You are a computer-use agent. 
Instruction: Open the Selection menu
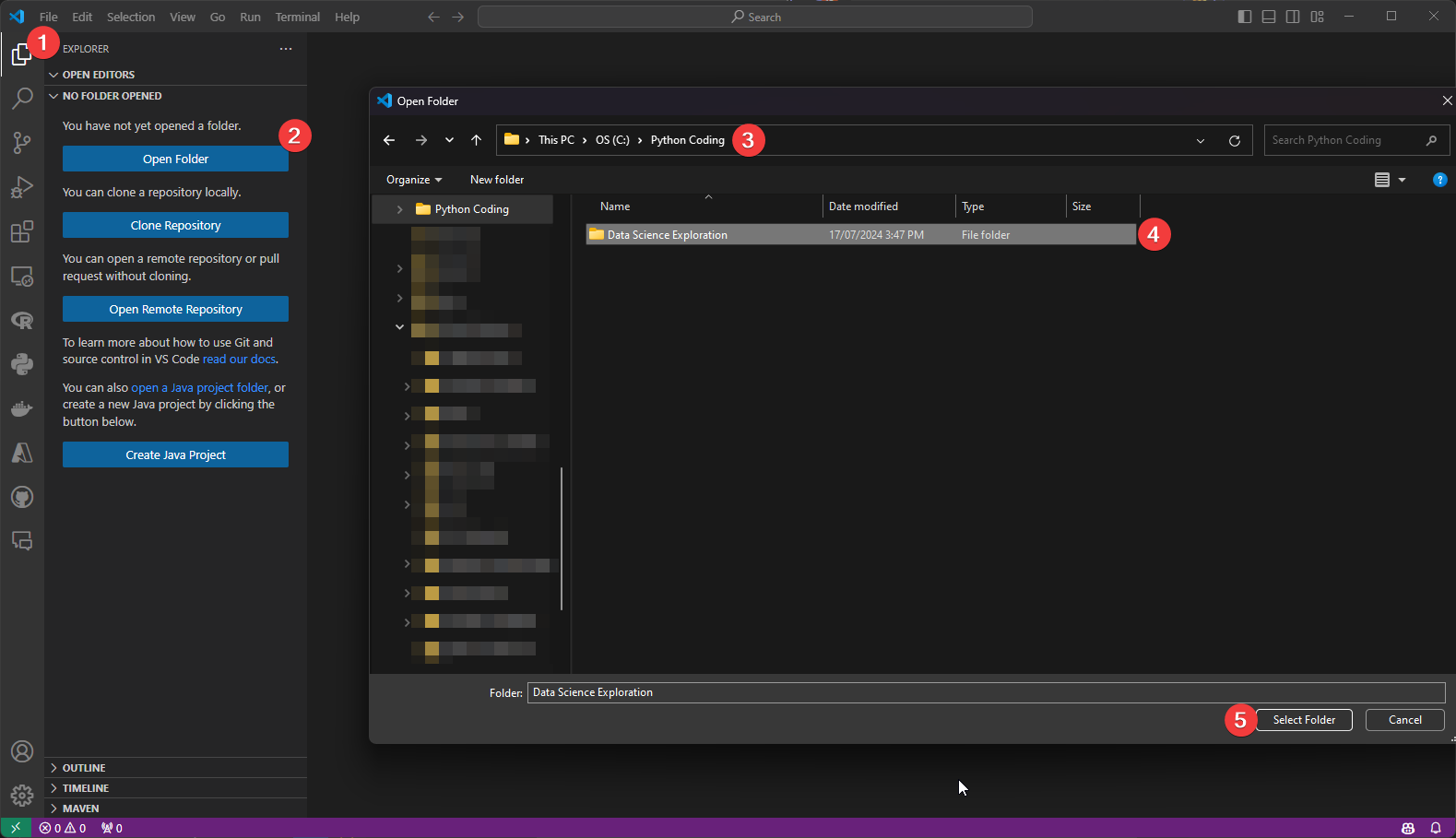(131, 17)
